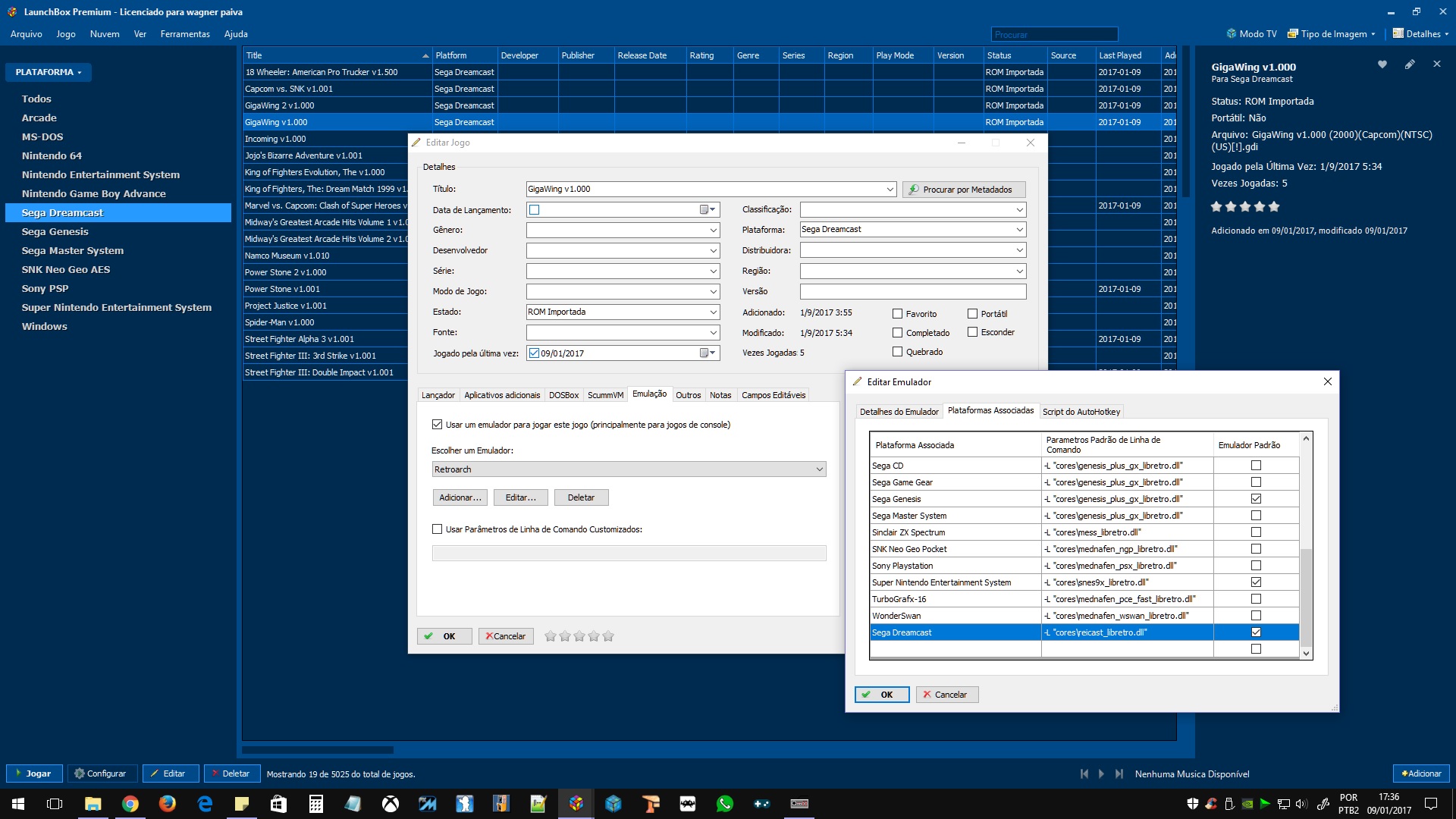
Task: Open Sticky Notes from taskbar
Action: coord(242,804)
